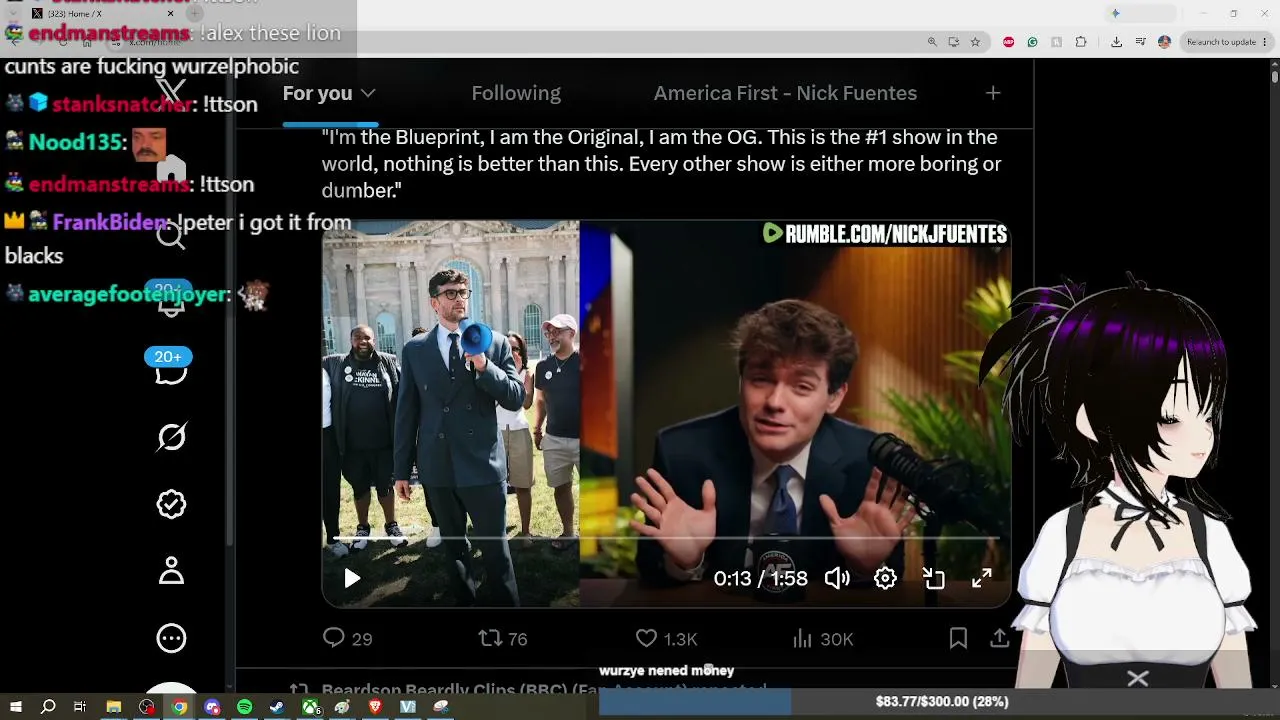Expand the video to fullscreen
The height and width of the screenshot is (720, 1280).
(982, 578)
